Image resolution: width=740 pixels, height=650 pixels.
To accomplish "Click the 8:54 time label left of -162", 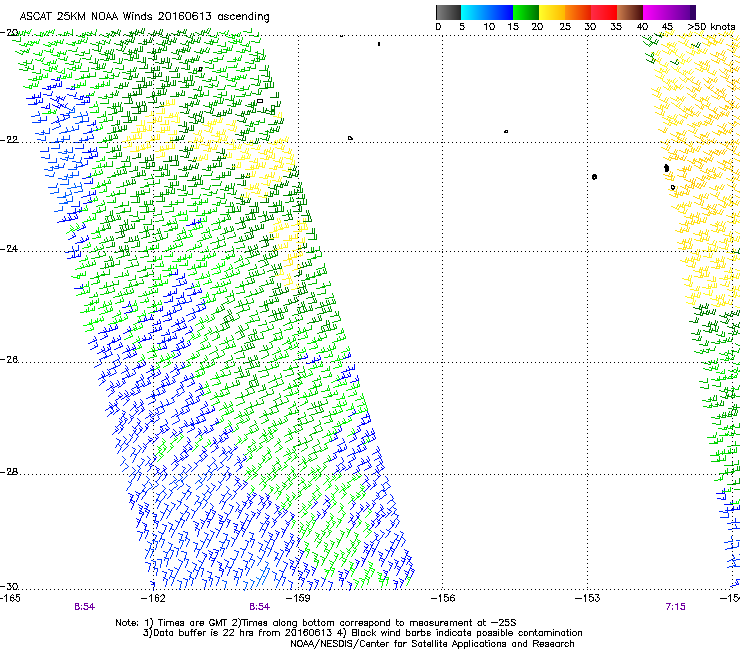I will pyautogui.click(x=84, y=607).
